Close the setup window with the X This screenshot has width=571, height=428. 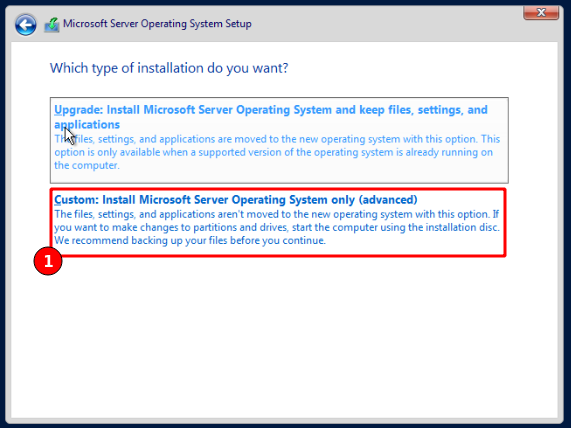click(x=541, y=12)
